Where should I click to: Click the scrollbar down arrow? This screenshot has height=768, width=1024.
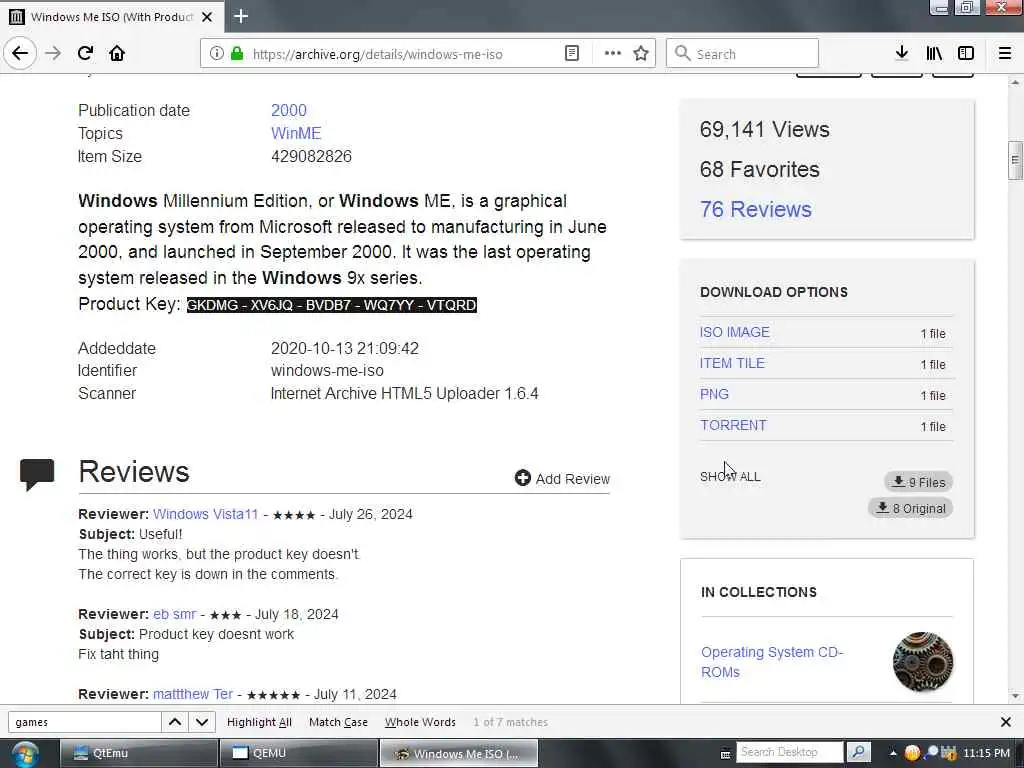[x=1015, y=696]
